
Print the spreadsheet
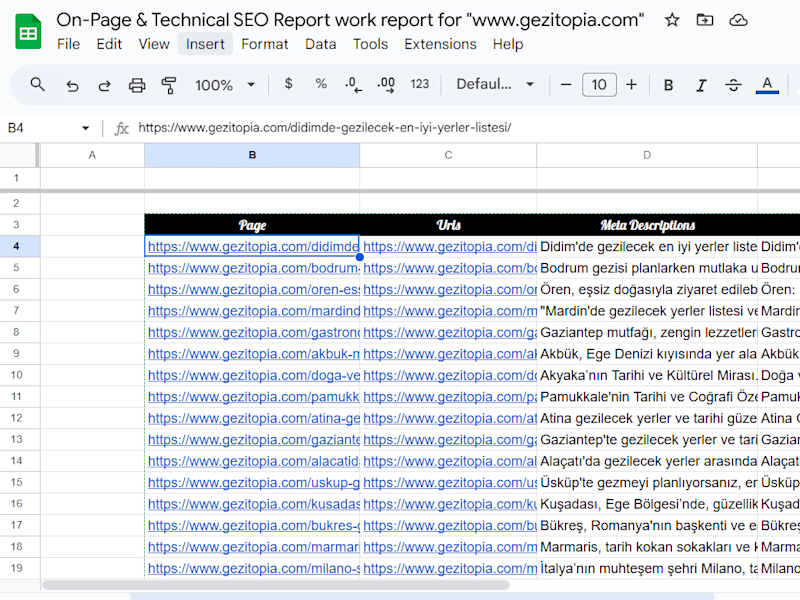[x=137, y=85]
